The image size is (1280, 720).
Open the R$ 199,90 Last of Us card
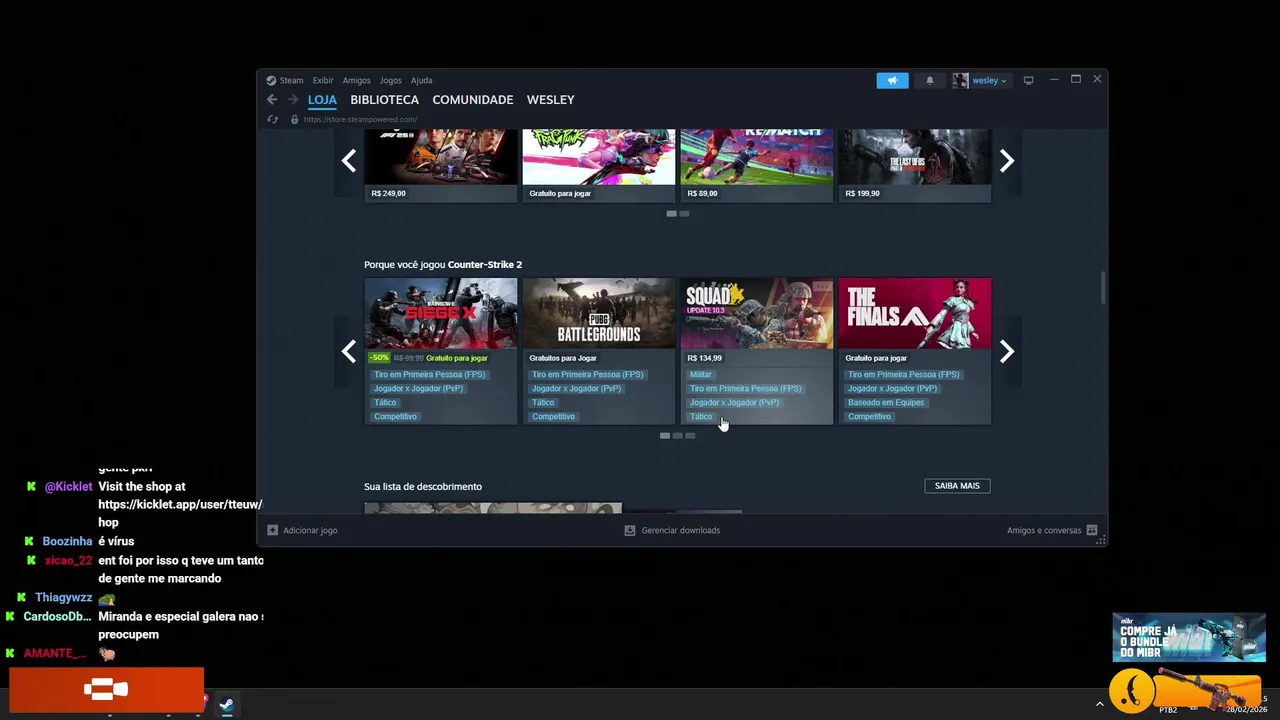[x=914, y=165]
